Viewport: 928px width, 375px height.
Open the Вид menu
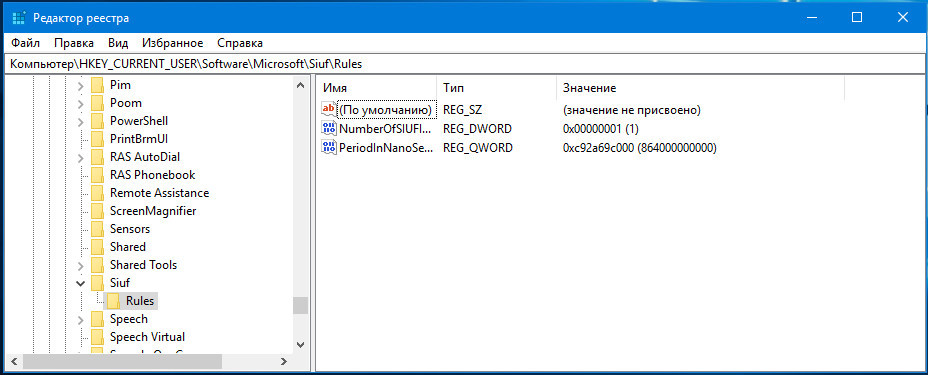point(118,43)
